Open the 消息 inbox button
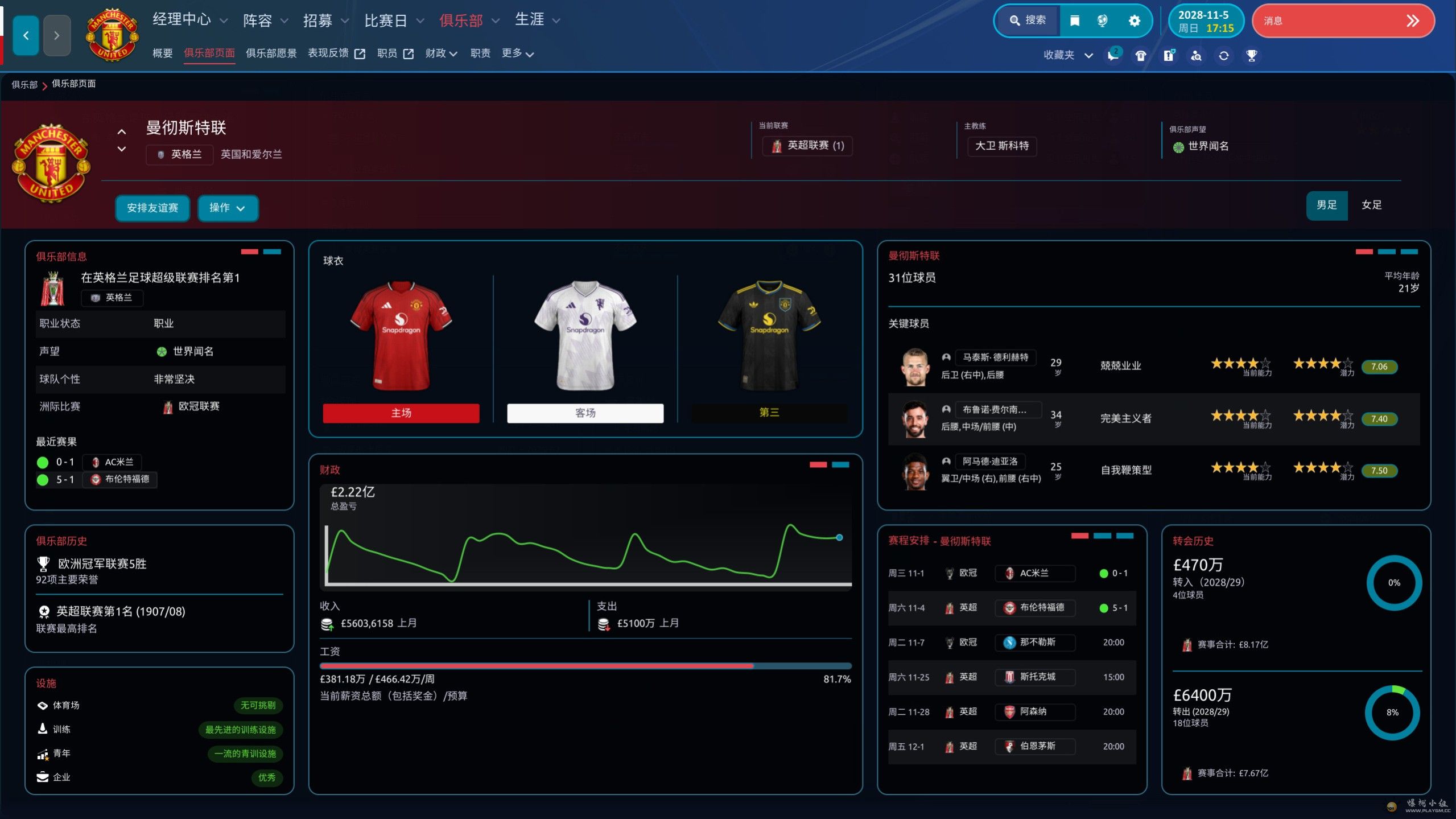 coord(1343,21)
